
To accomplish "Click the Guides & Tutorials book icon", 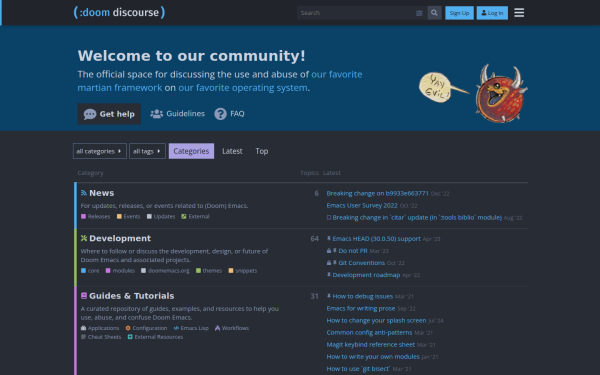I will pyautogui.click(x=84, y=296).
